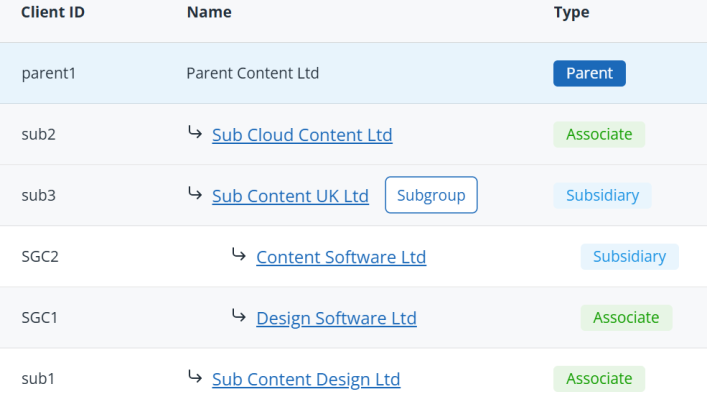Click the Associate badge in SGC1 row

point(626,317)
